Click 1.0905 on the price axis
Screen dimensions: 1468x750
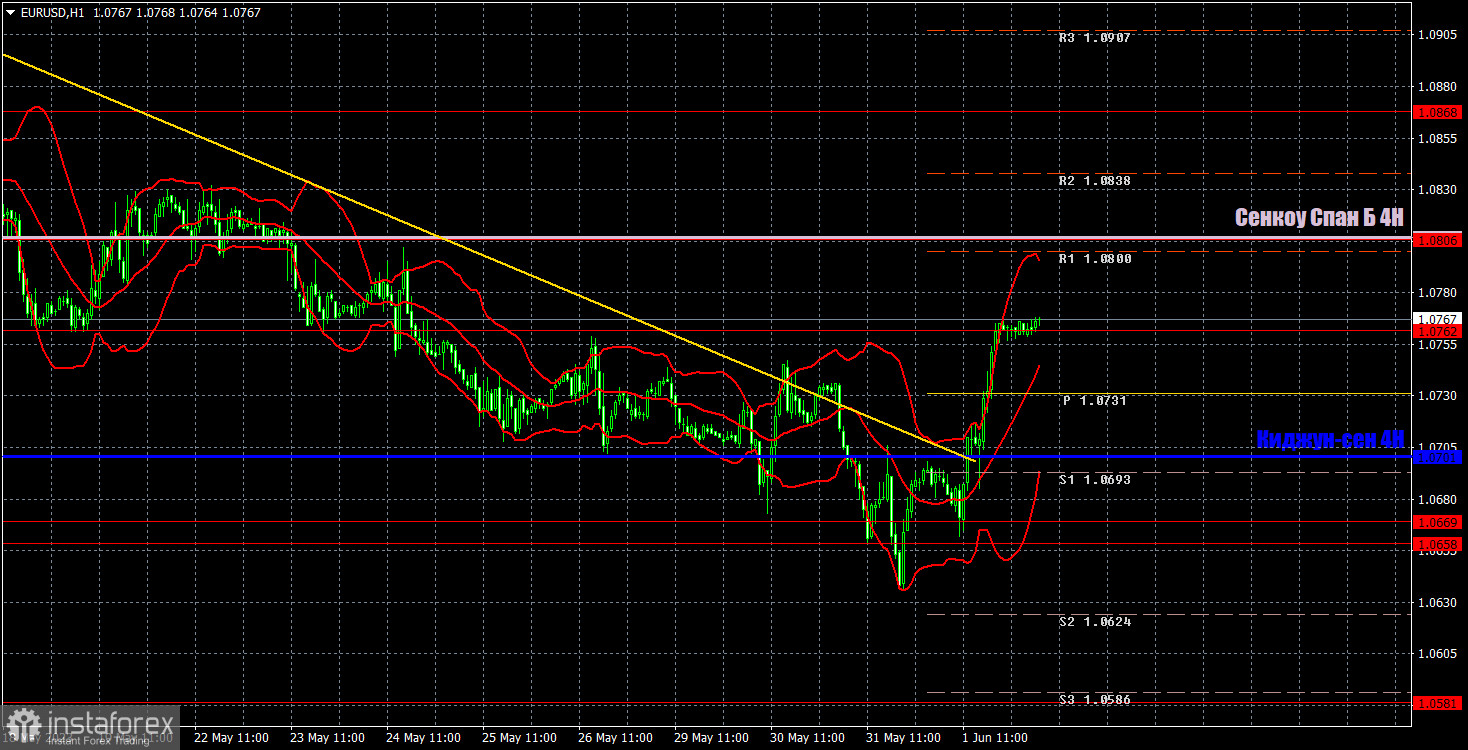[x=1438, y=35]
